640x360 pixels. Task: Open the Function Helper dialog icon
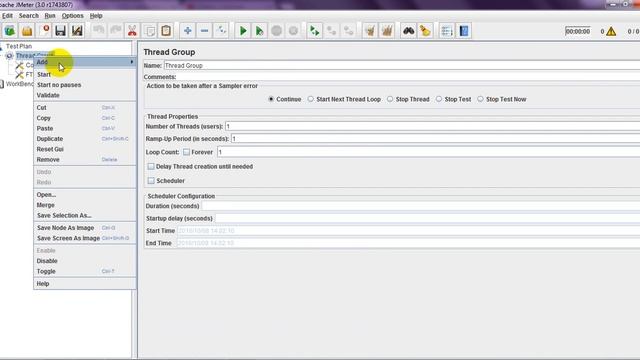(x=447, y=31)
